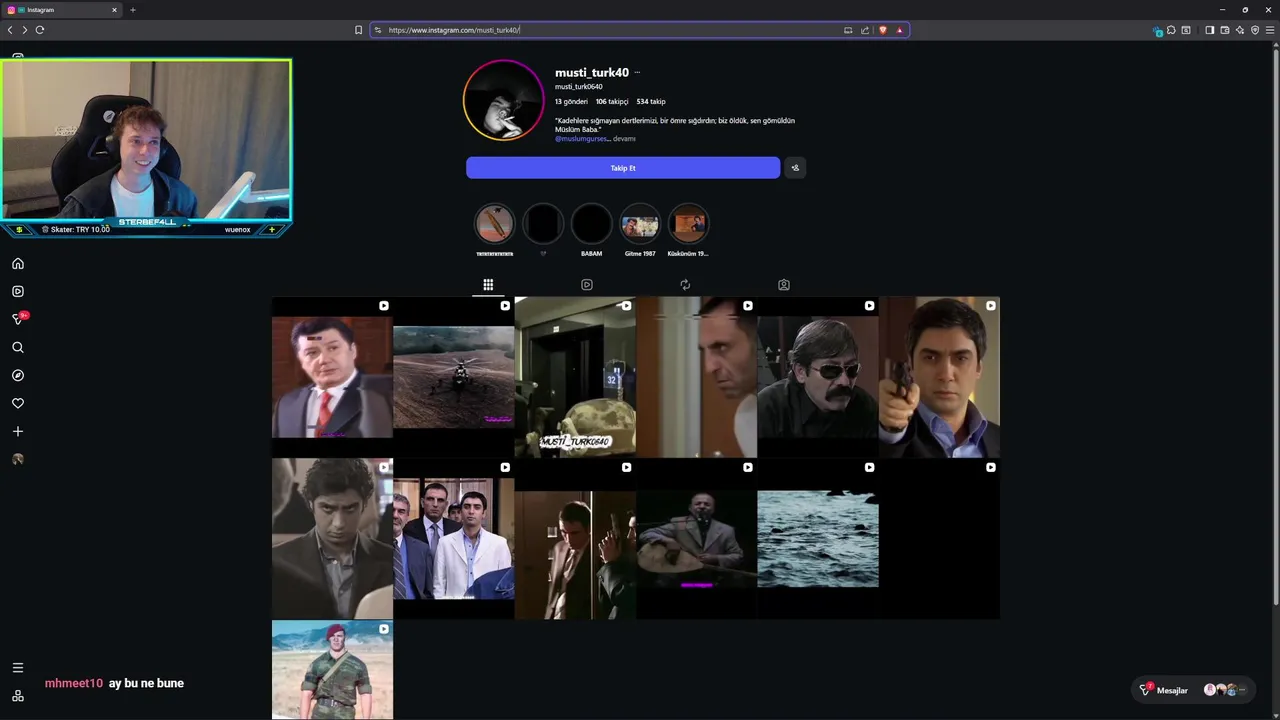Open the post of man in red tie

(332, 377)
